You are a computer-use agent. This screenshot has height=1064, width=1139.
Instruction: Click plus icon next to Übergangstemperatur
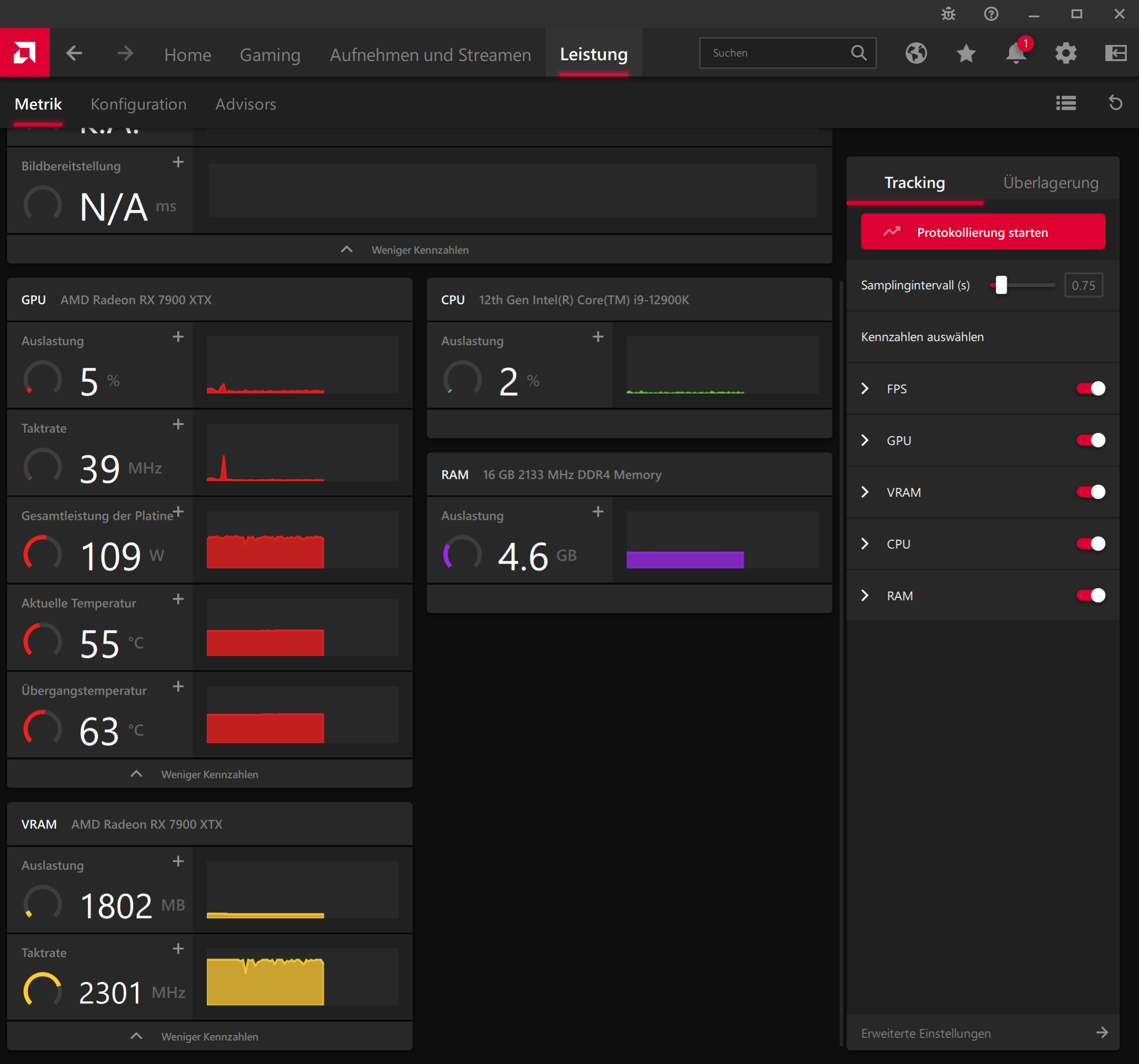point(178,686)
